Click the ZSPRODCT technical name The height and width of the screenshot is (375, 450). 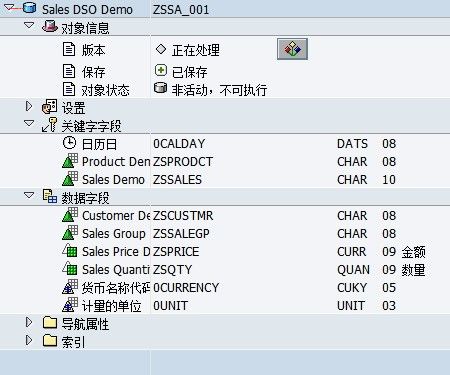[183, 162]
